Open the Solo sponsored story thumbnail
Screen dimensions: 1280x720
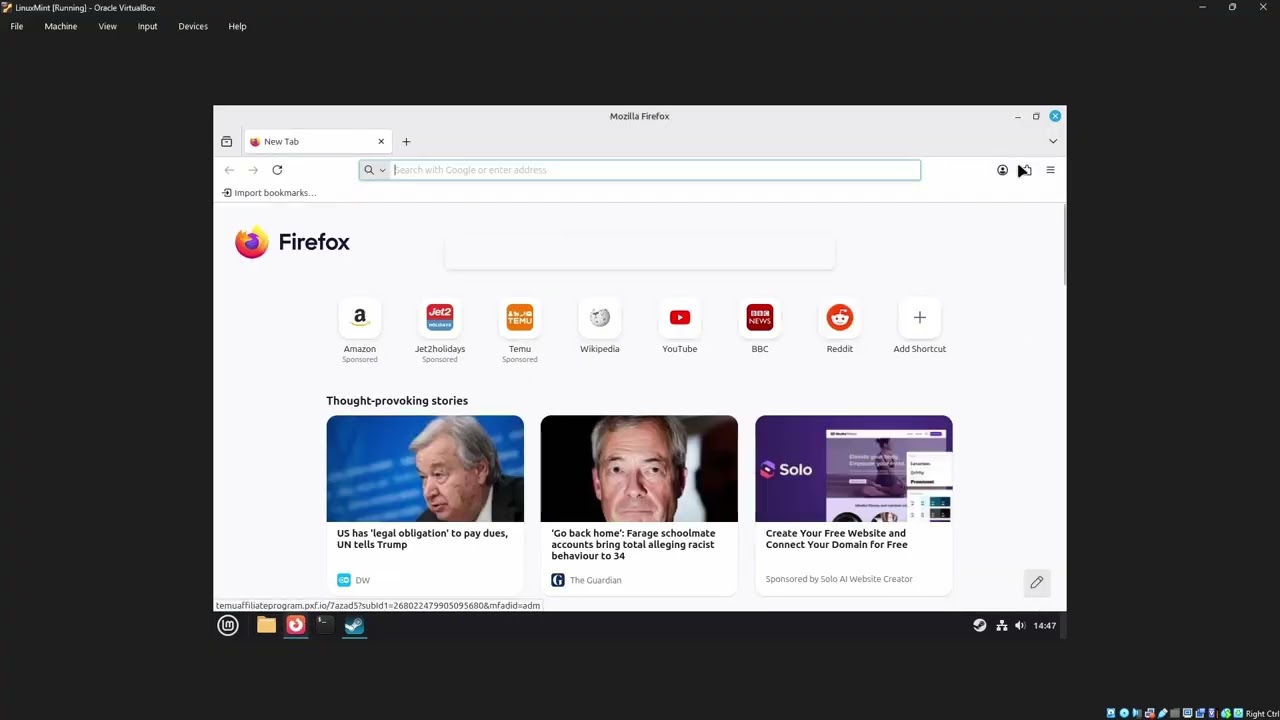pos(854,469)
